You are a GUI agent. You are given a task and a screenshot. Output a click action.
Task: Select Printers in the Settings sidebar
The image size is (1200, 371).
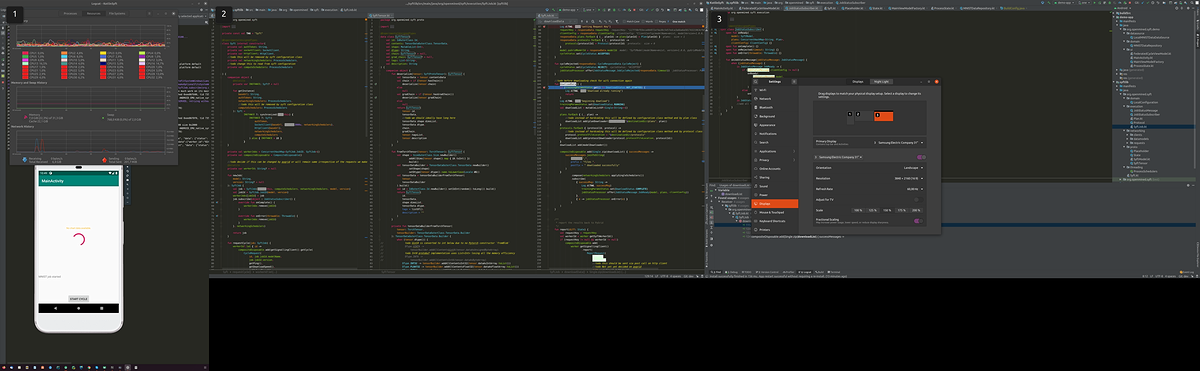click(775, 230)
